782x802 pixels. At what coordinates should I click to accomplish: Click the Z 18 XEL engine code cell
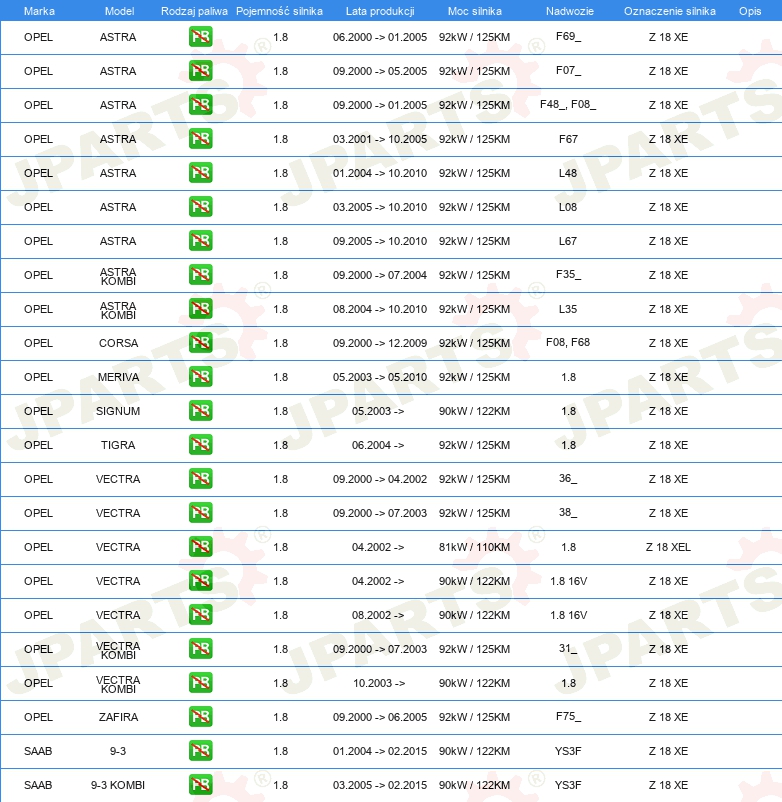(x=668, y=547)
